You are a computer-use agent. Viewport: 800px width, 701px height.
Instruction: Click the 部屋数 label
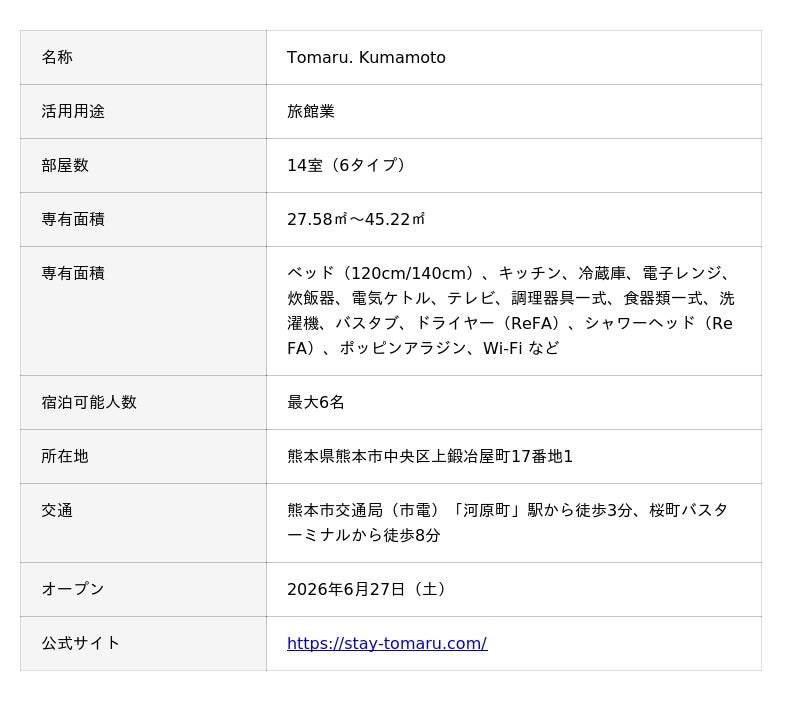point(65,165)
